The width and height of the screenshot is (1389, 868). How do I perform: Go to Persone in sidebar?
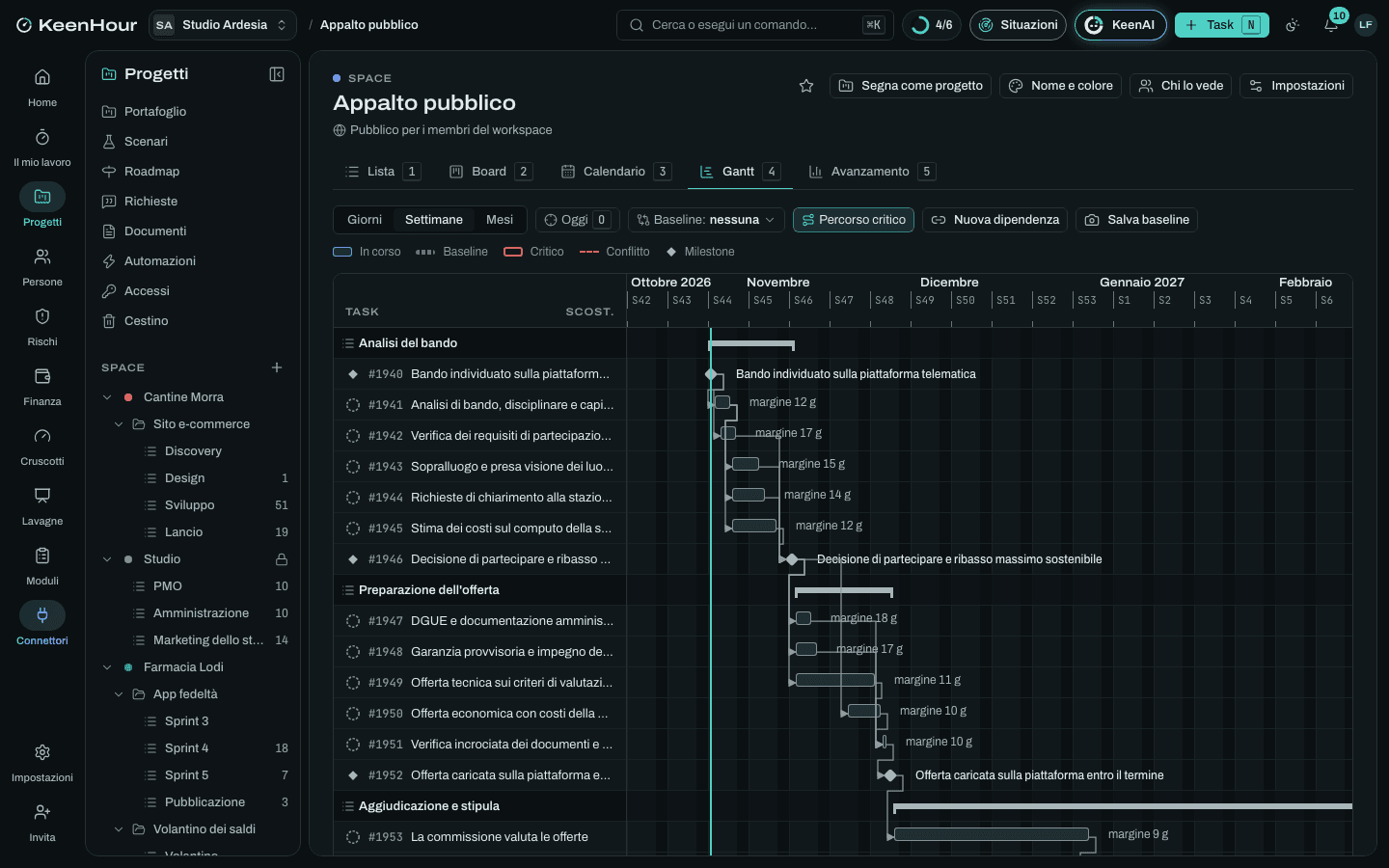point(42,266)
